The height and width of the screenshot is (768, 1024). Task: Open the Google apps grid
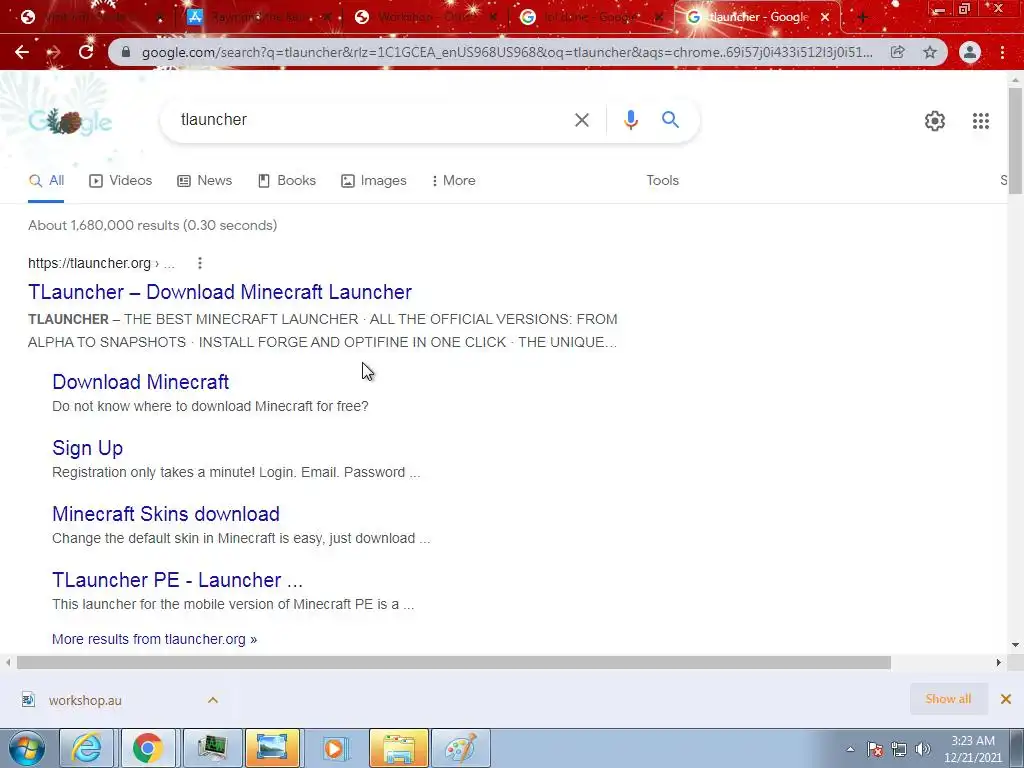pyautogui.click(x=980, y=121)
